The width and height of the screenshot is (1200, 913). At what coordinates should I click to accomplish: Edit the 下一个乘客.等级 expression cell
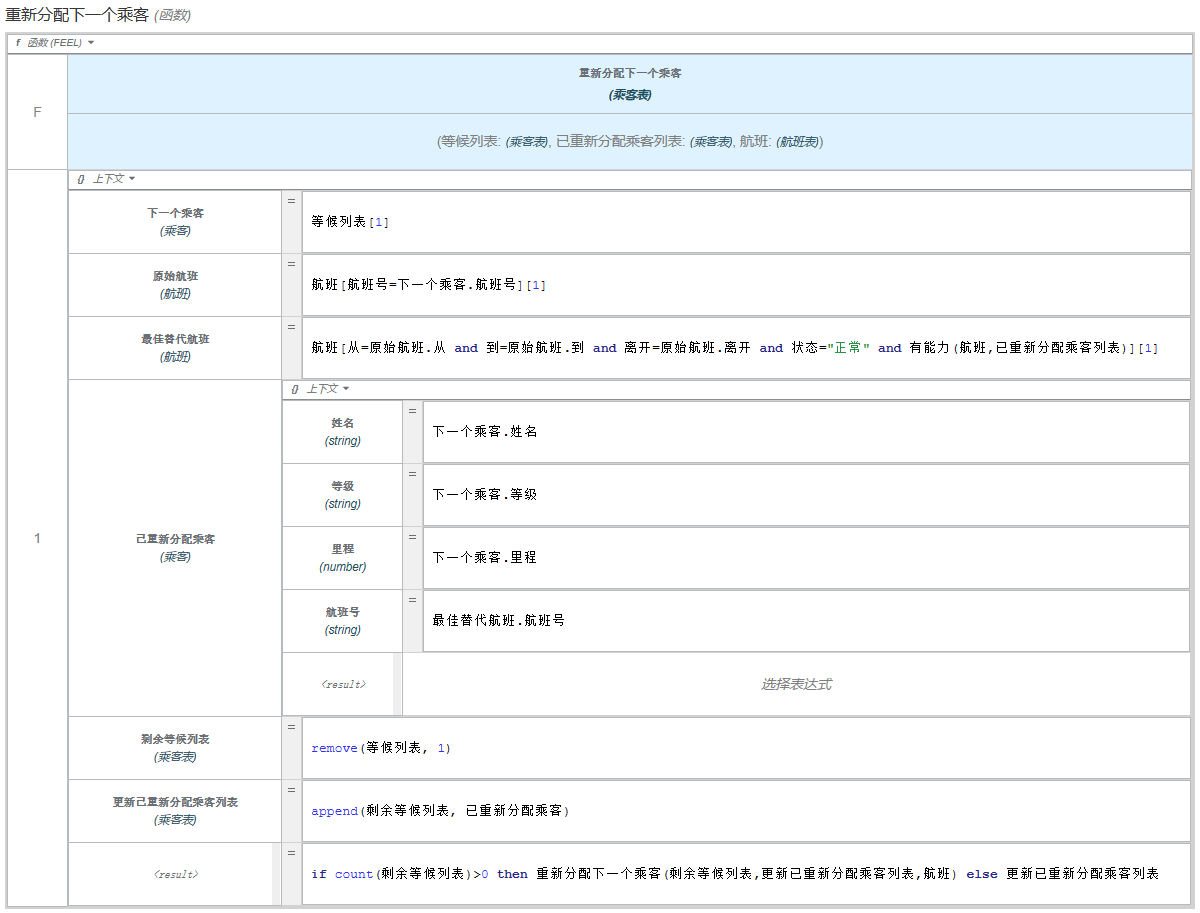tap(805, 495)
